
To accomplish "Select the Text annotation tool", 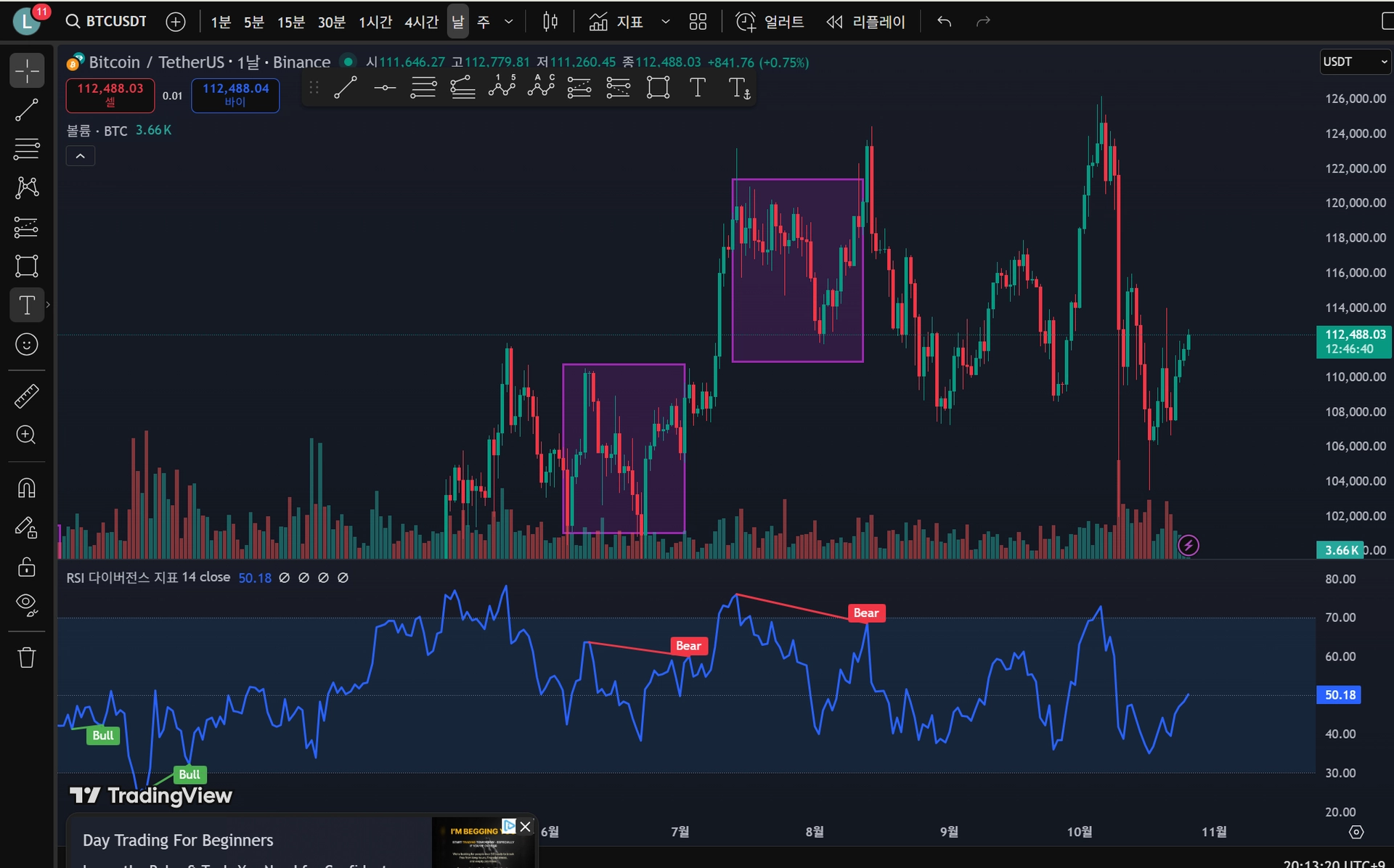I will pos(27,305).
